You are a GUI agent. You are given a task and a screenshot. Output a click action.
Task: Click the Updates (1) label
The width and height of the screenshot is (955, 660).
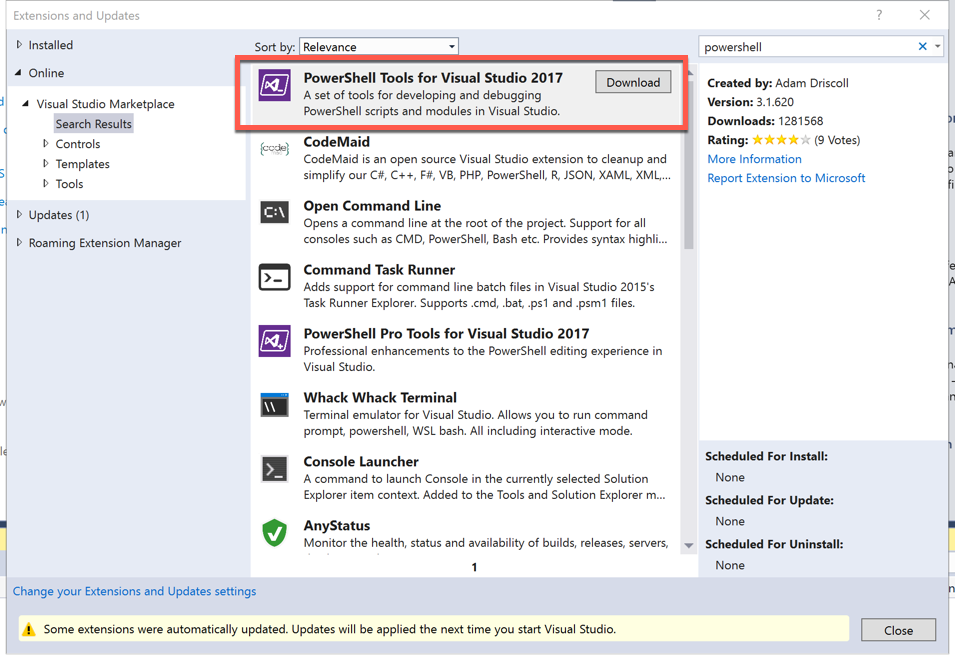point(58,215)
